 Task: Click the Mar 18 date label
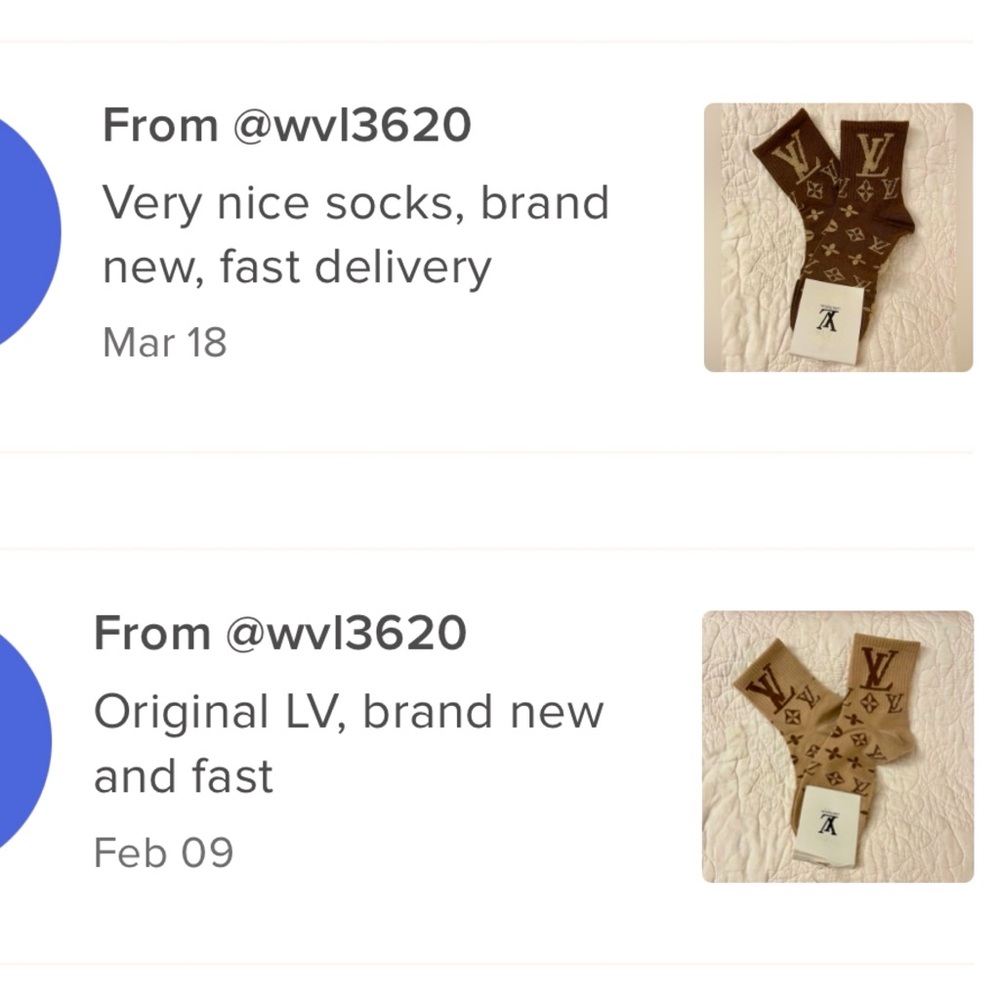(x=163, y=343)
